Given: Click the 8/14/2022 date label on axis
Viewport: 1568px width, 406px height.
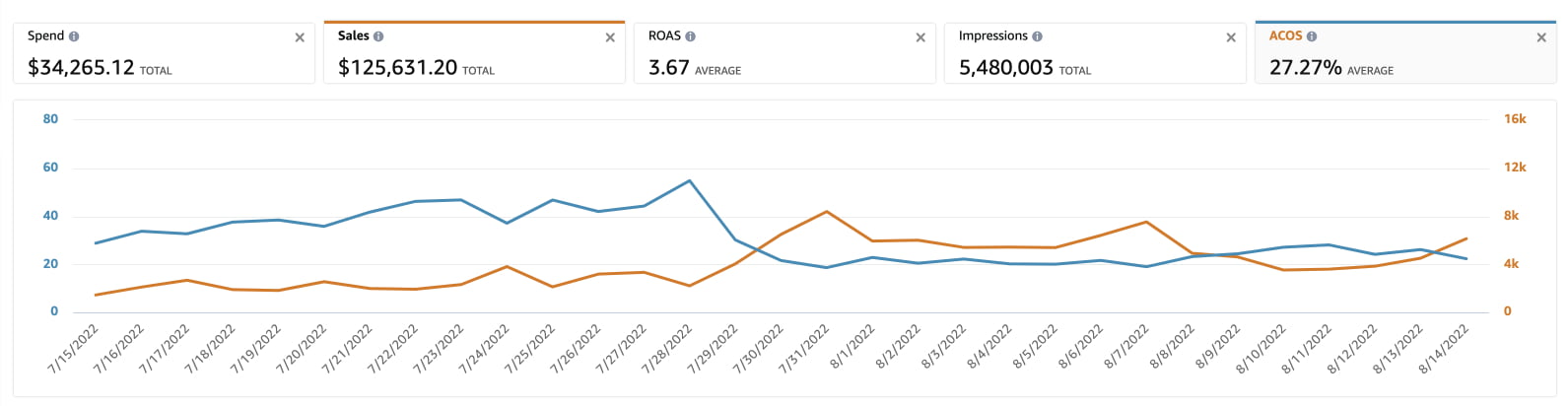Looking at the screenshot, I should click(x=1445, y=349).
